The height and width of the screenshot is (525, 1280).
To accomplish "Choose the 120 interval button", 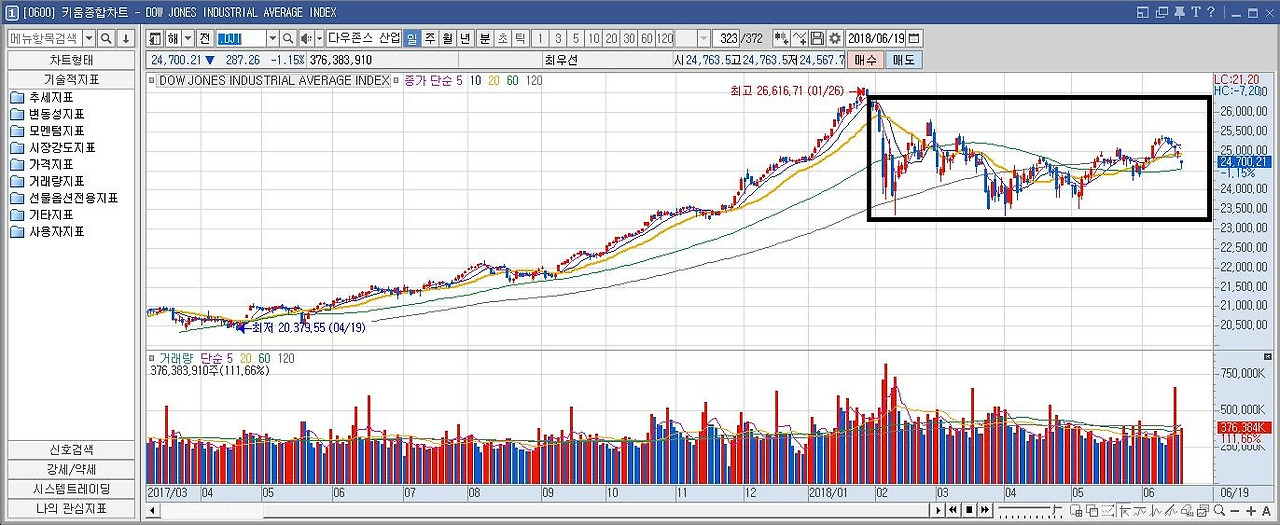I will pos(665,38).
